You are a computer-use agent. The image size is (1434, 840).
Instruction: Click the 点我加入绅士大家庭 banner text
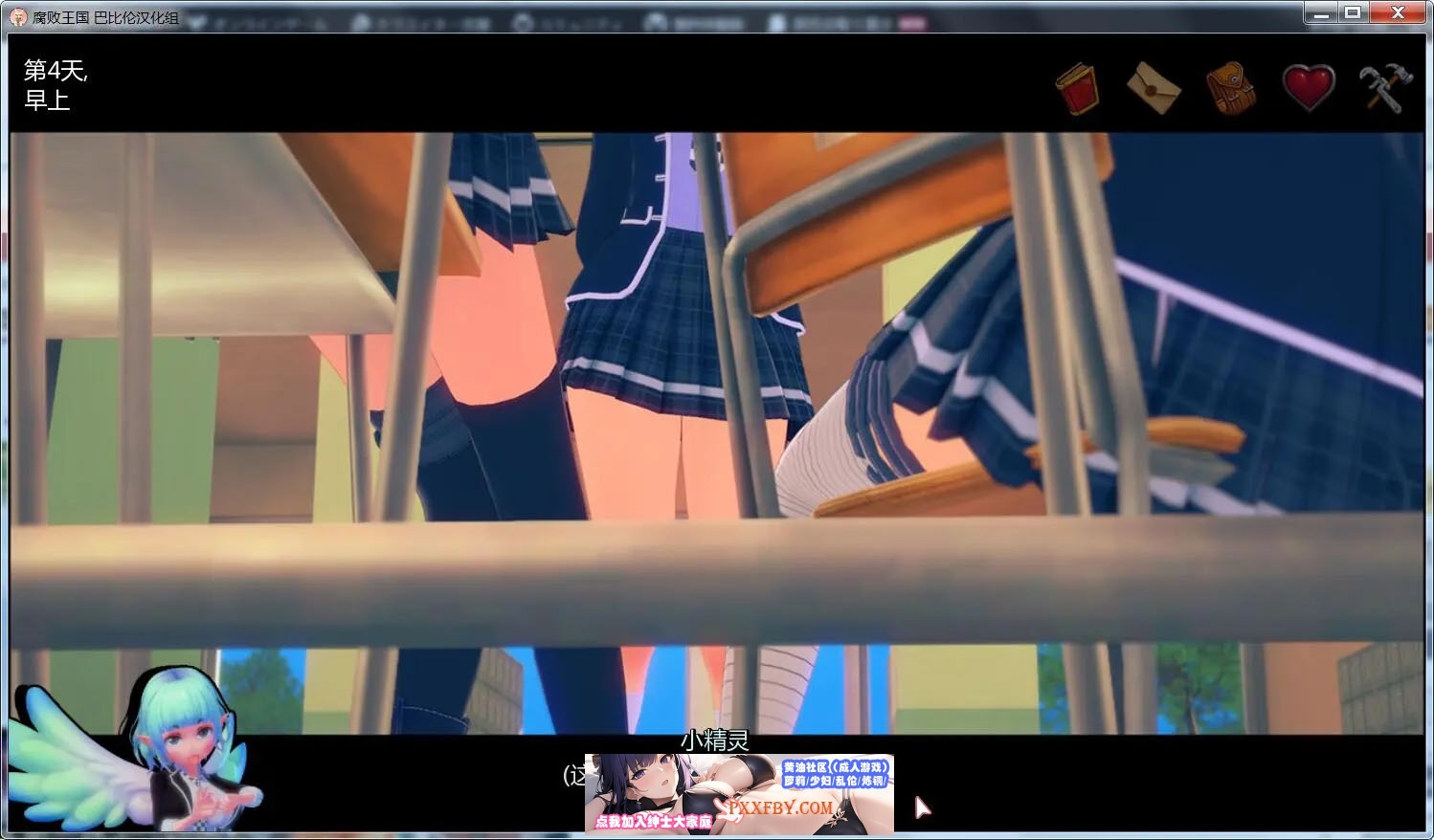coord(653,822)
